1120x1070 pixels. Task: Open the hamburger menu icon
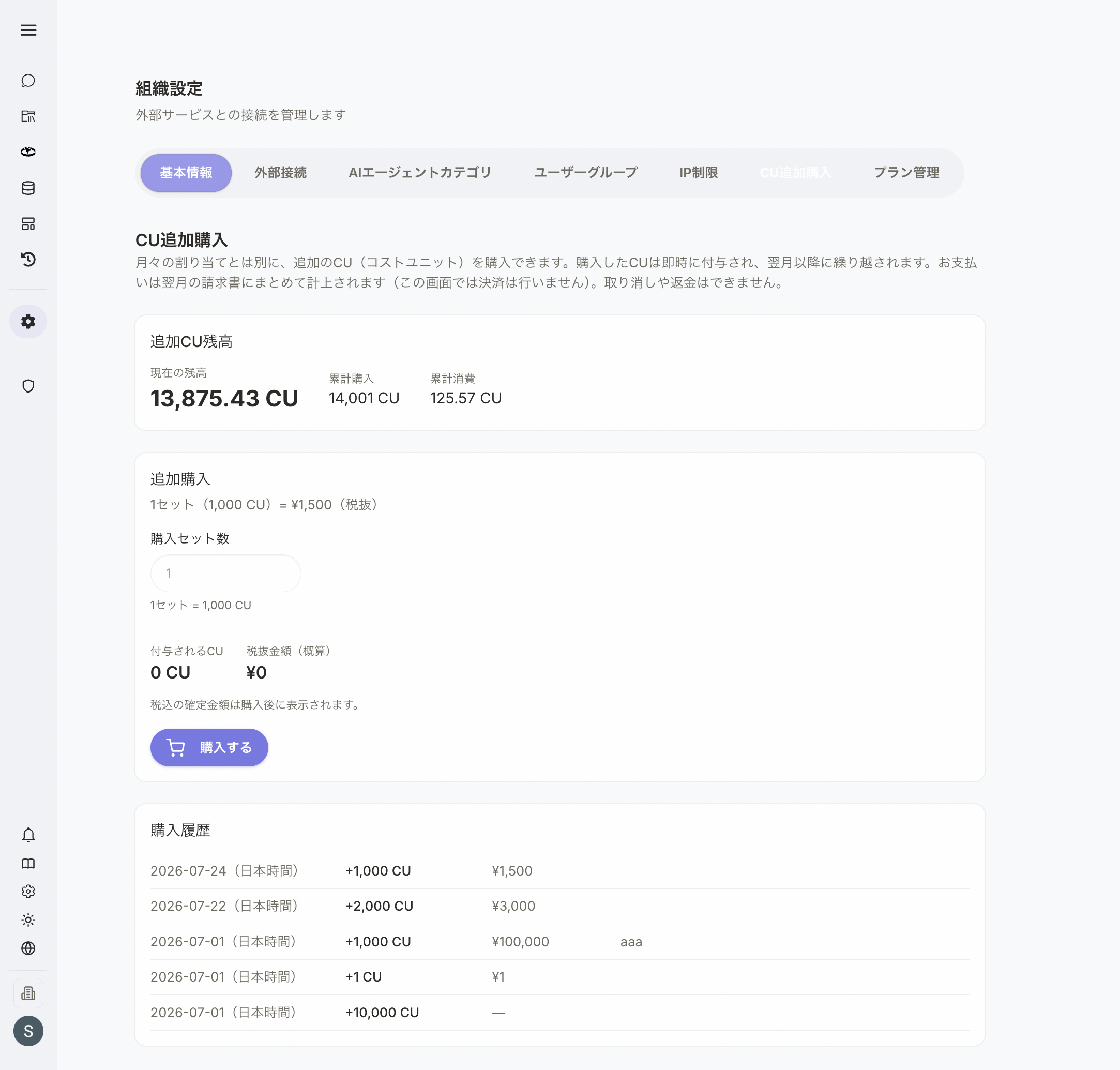[x=28, y=30]
